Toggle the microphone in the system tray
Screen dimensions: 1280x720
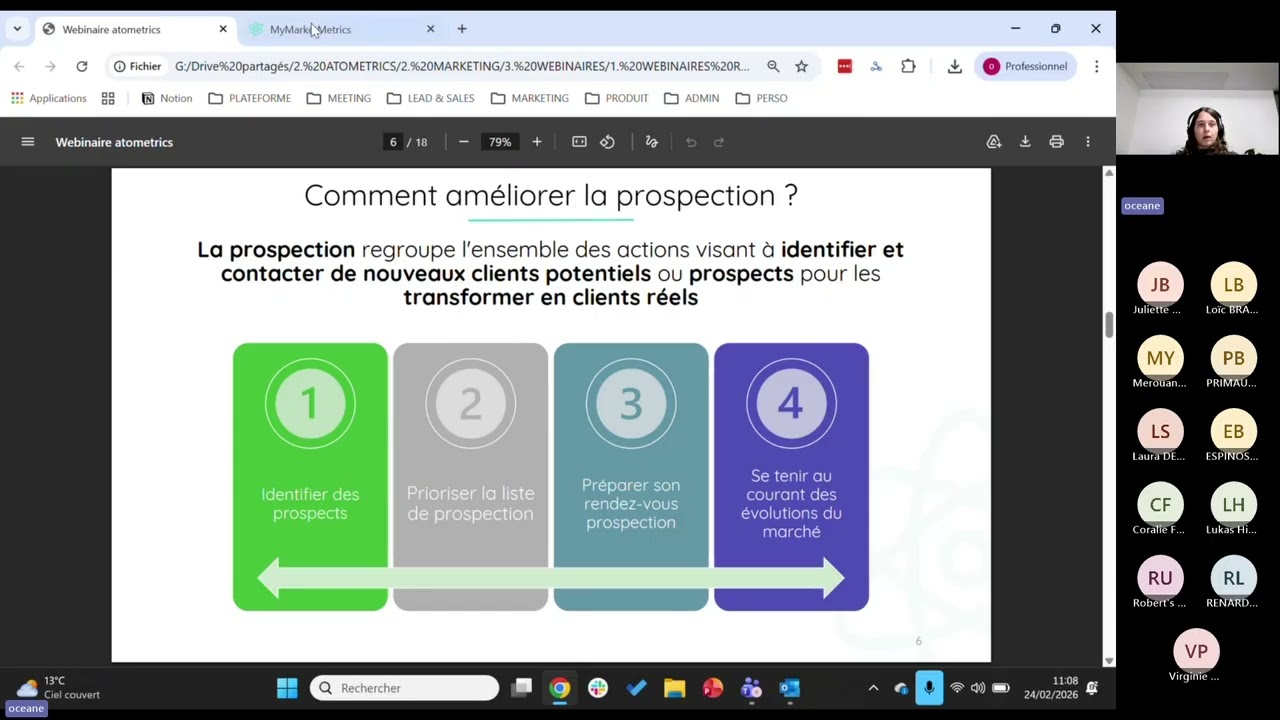(x=929, y=688)
